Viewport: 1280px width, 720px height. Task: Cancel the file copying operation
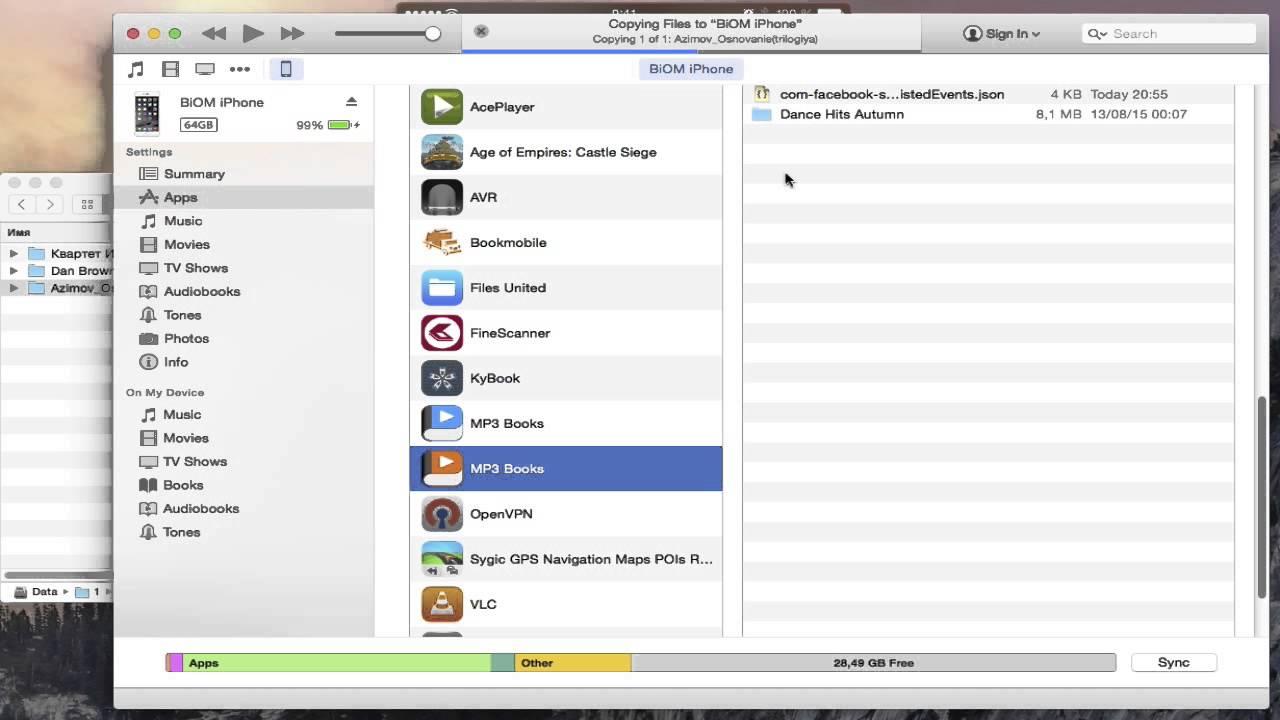(481, 32)
